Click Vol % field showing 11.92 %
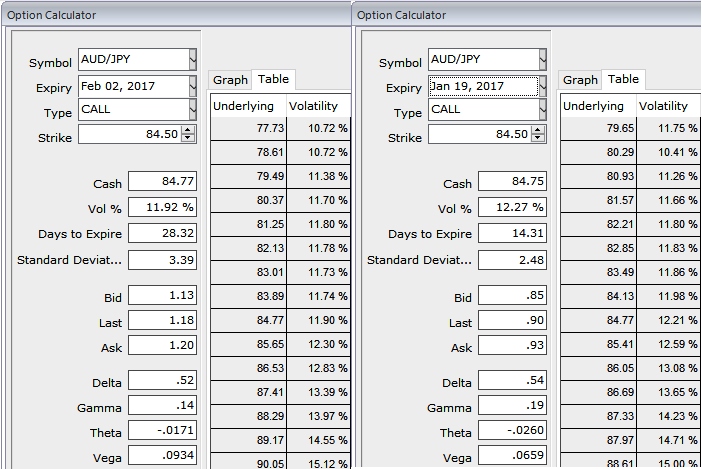This screenshot has height=469, width=702. (163, 207)
